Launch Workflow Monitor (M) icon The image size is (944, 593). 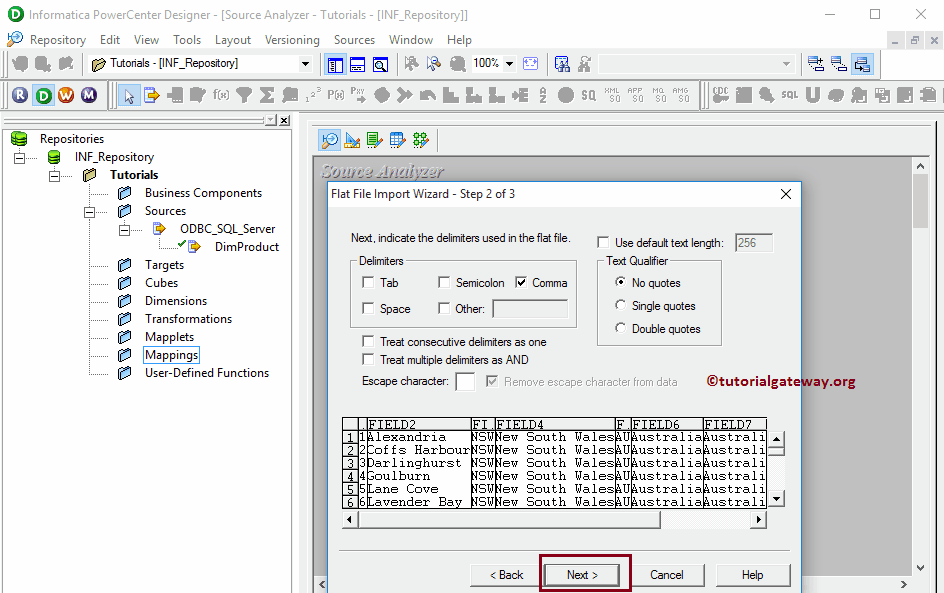tap(89, 95)
